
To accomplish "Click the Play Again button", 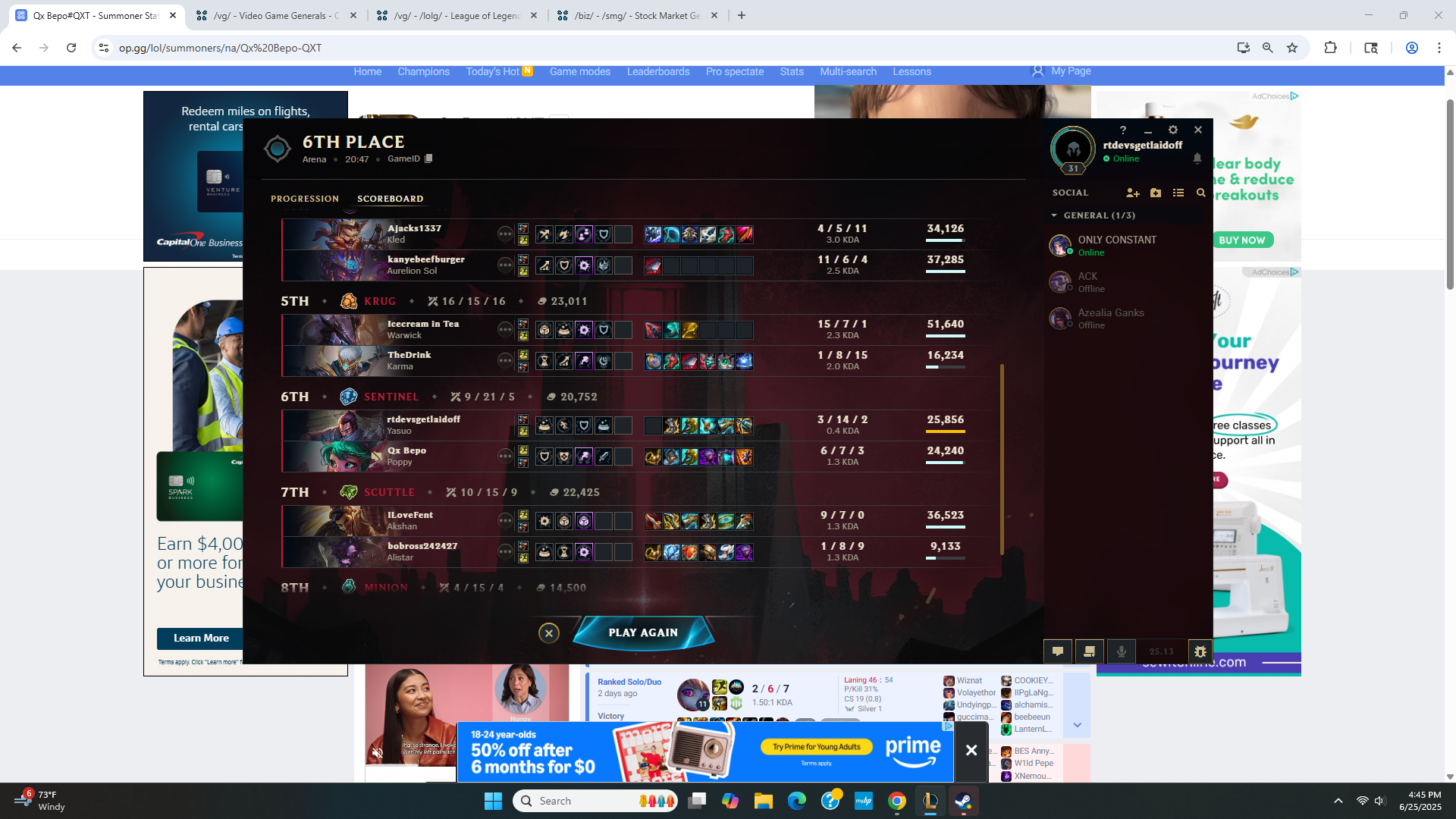I will click(x=643, y=632).
